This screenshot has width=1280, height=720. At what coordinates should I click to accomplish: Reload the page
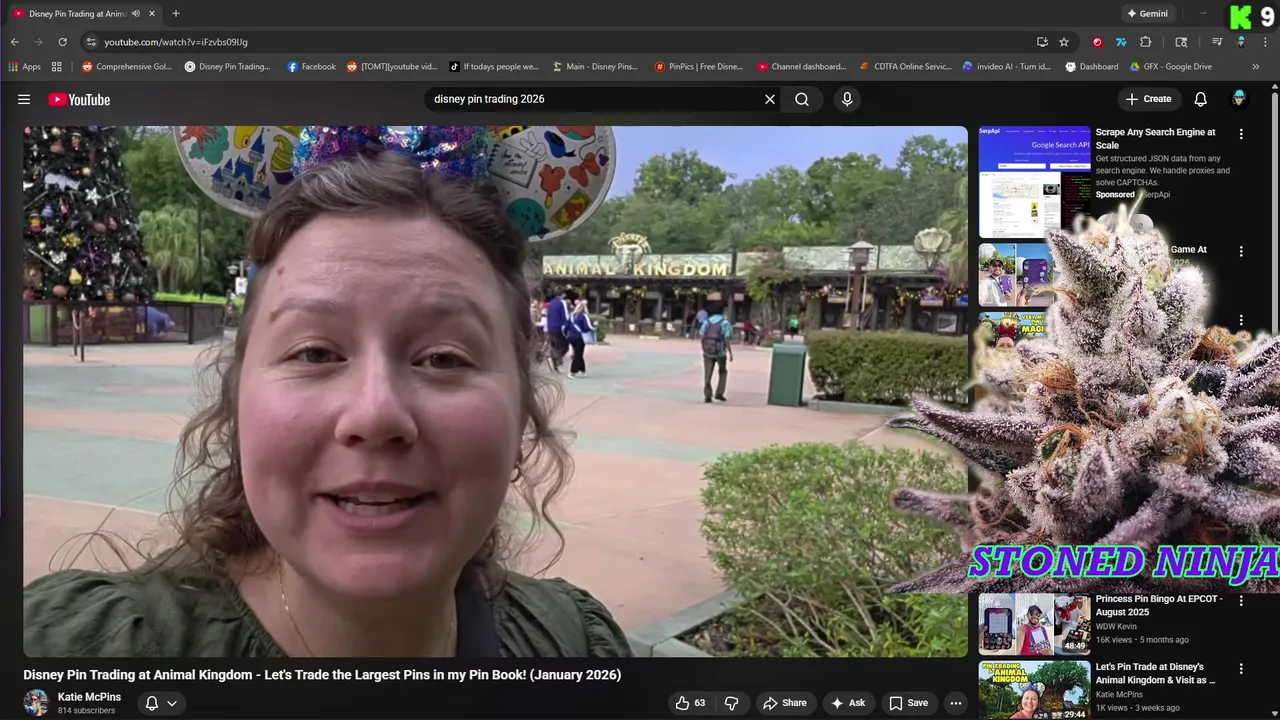62,42
